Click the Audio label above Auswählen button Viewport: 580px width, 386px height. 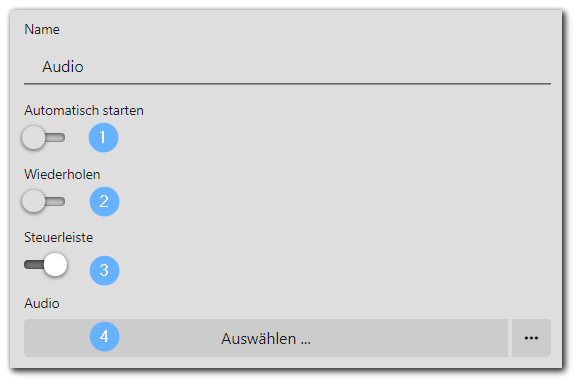coord(42,303)
